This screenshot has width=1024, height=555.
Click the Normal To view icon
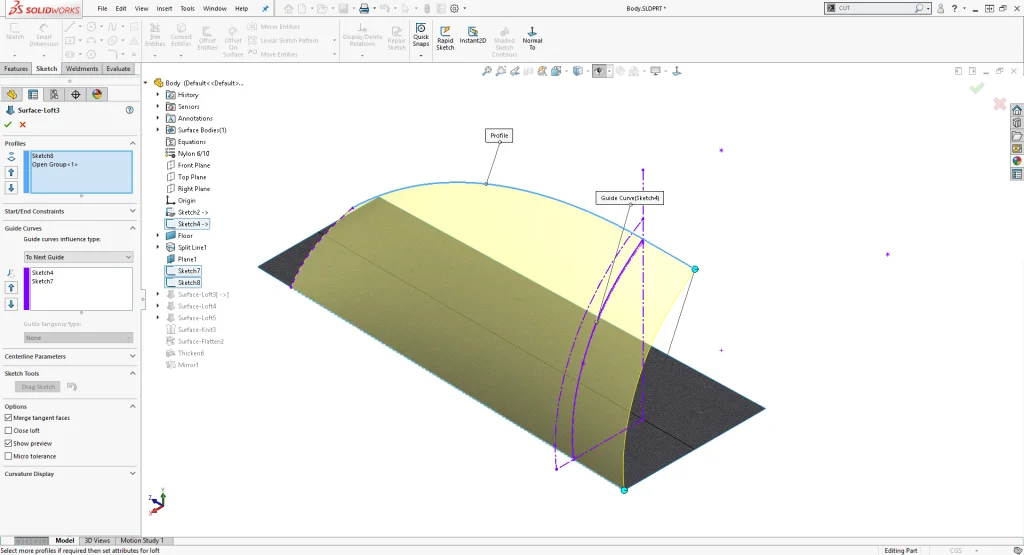(532, 36)
